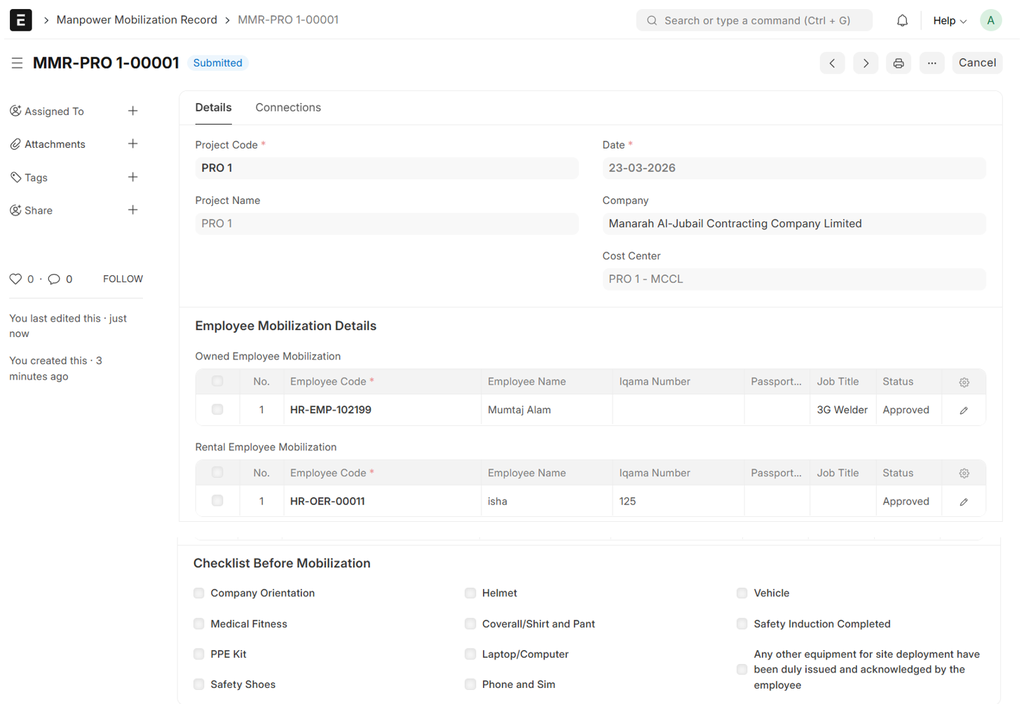Open the Help dropdown menu
The width and height of the screenshot is (1024, 704).
(949, 20)
